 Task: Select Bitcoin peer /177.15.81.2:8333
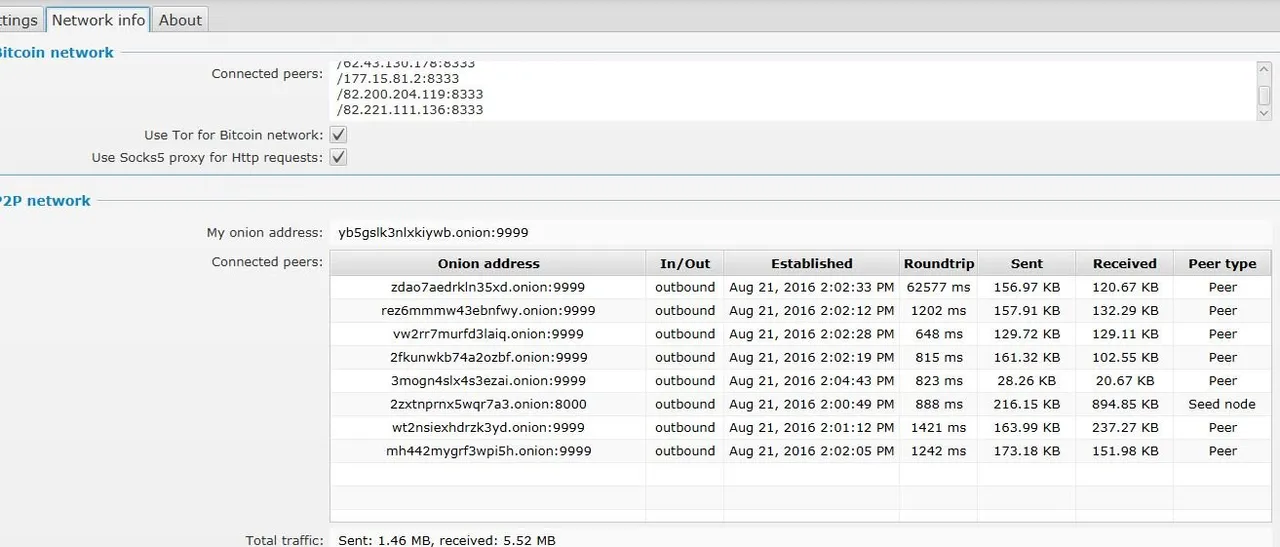tap(398, 78)
